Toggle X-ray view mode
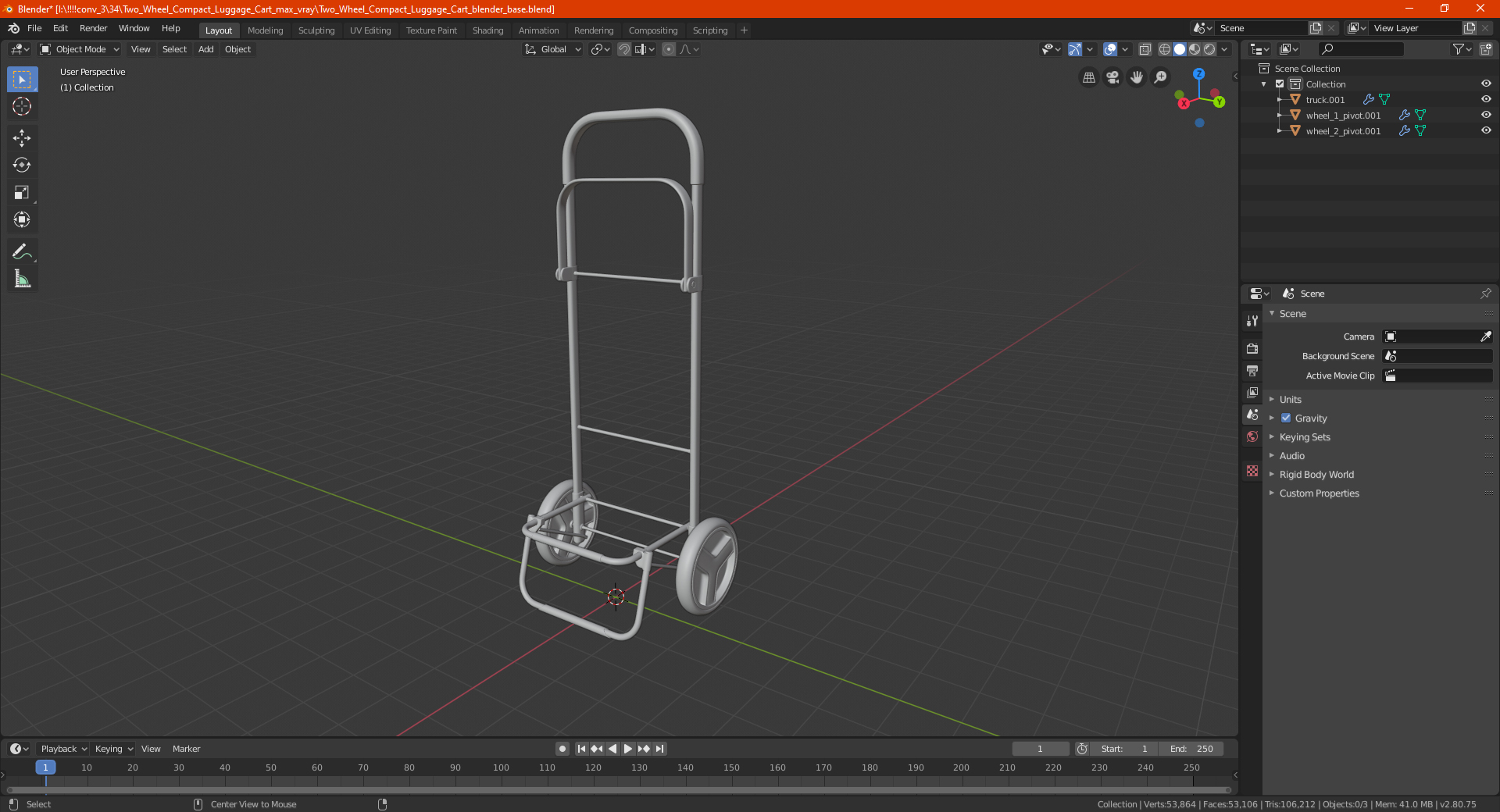Viewport: 1500px width, 812px height. tap(1145, 49)
